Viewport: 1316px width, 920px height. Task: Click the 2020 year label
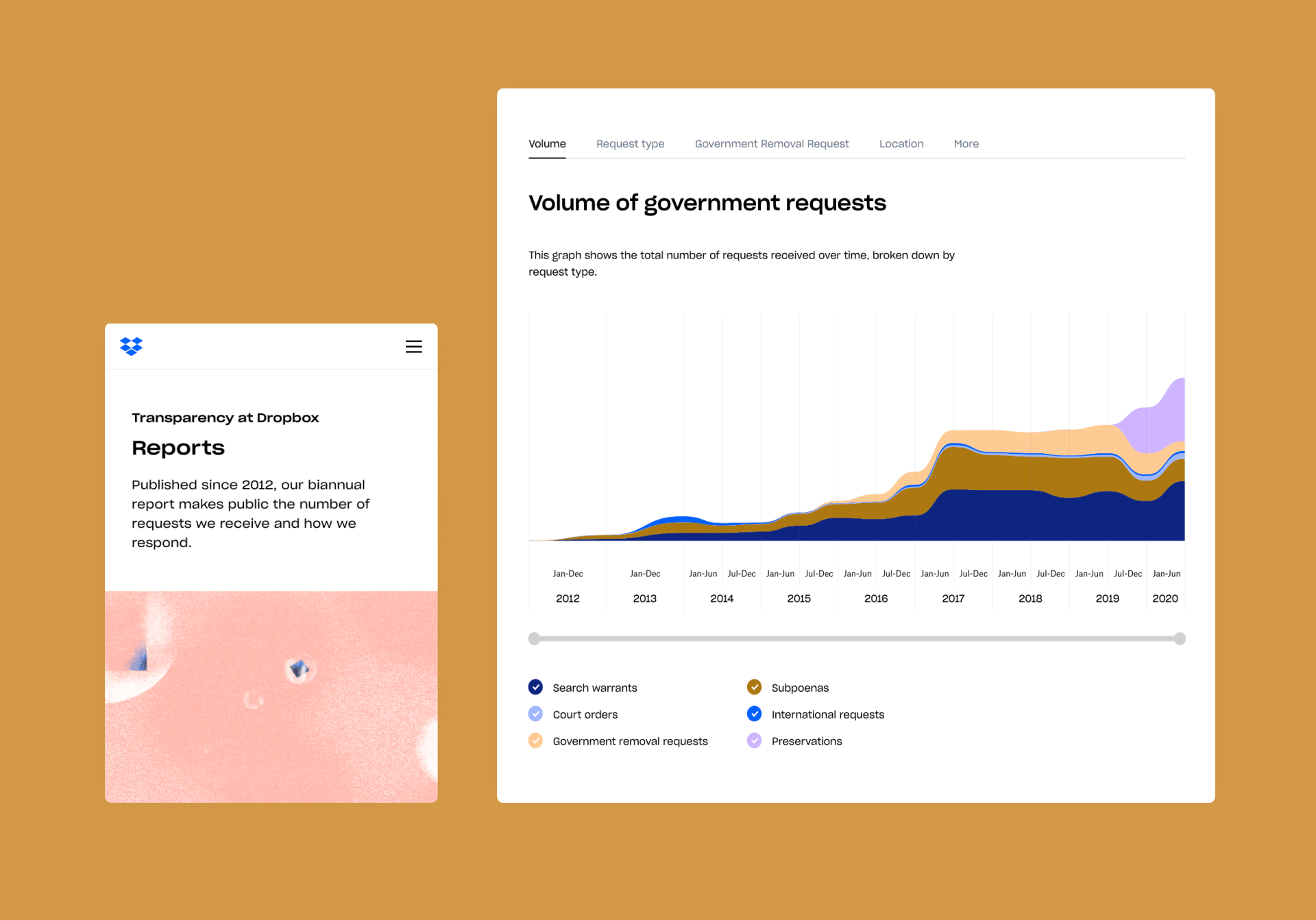[1165, 598]
